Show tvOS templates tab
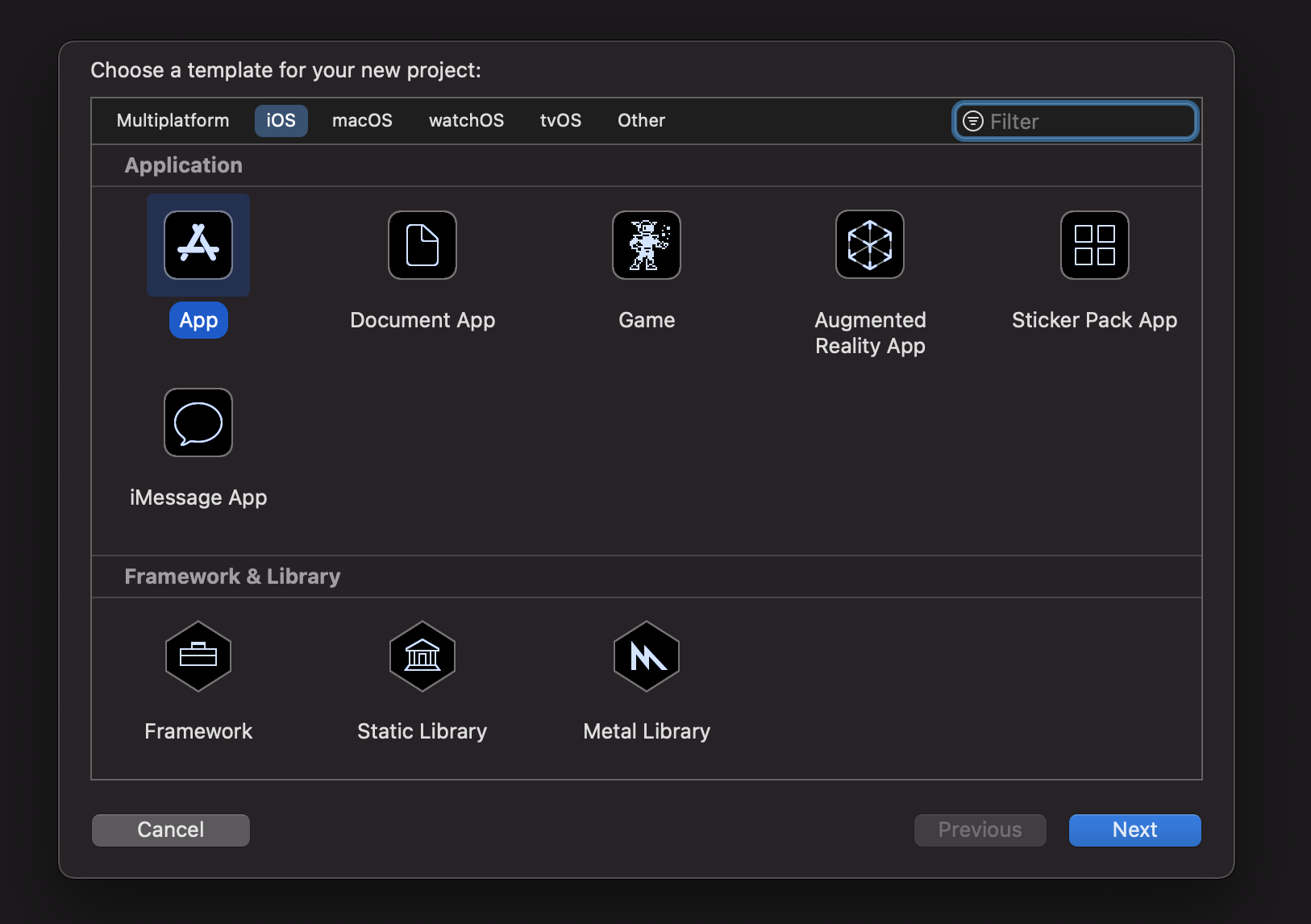The image size is (1311, 924). pyautogui.click(x=560, y=121)
